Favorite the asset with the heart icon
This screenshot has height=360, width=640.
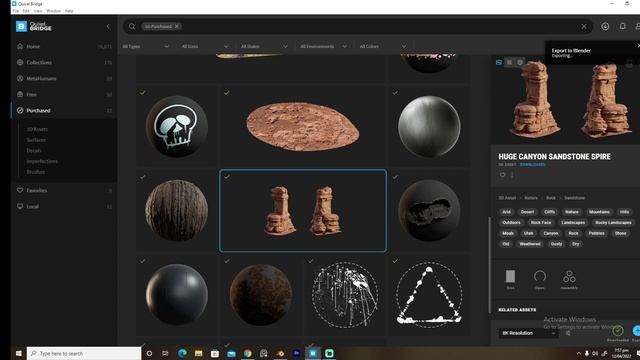coord(502,175)
